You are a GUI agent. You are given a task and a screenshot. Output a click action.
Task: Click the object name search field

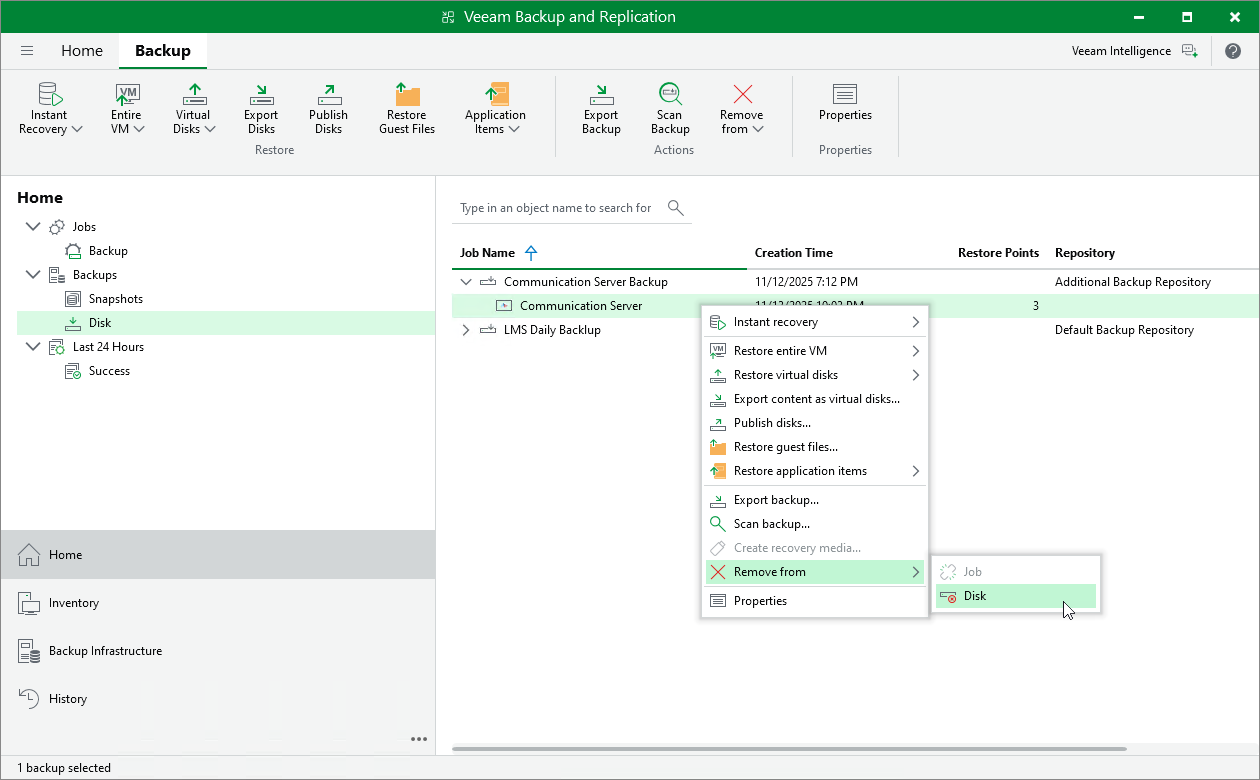(556, 208)
